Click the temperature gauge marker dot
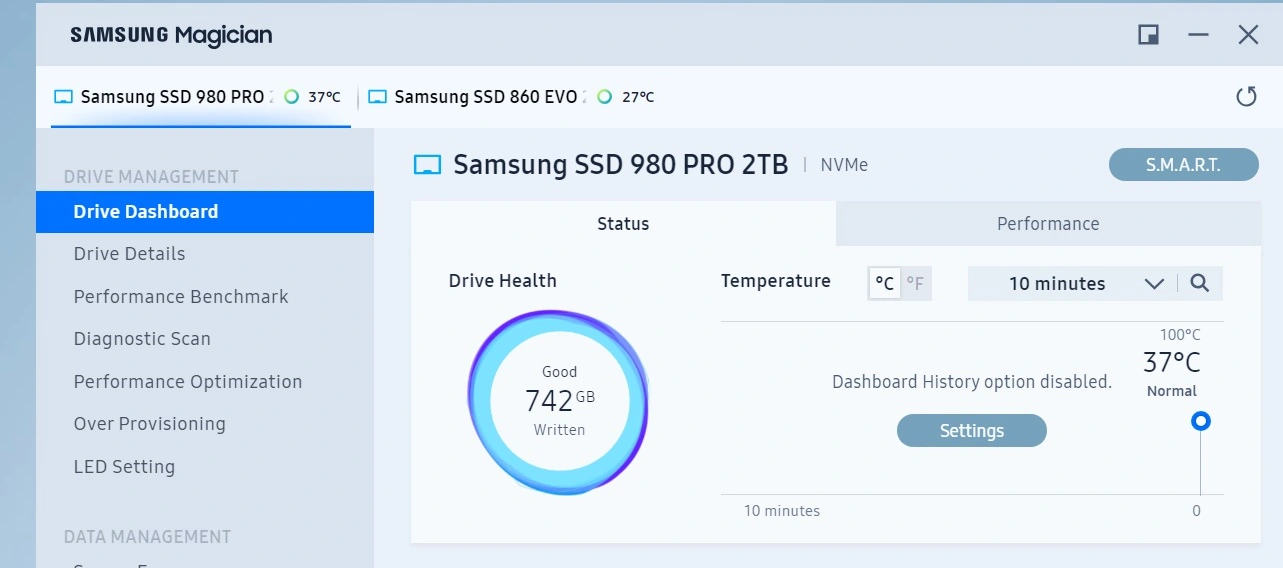 click(1201, 421)
